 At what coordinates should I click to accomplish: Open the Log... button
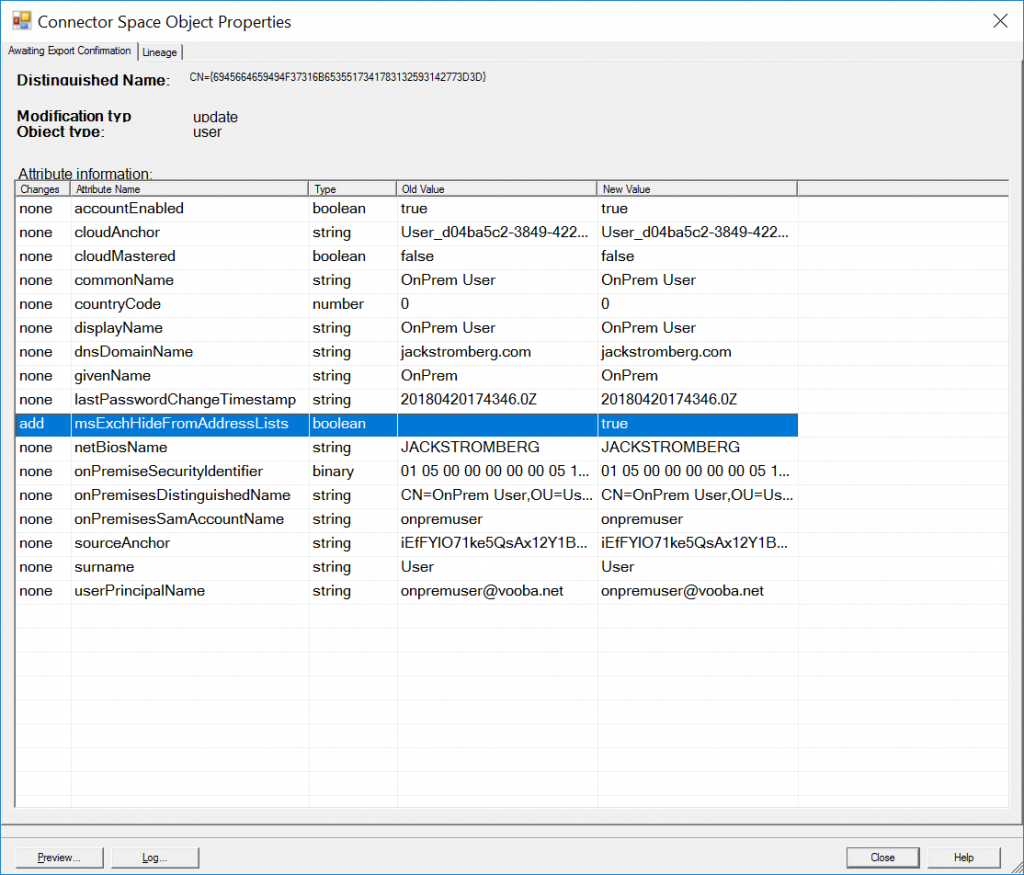pos(155,857)
